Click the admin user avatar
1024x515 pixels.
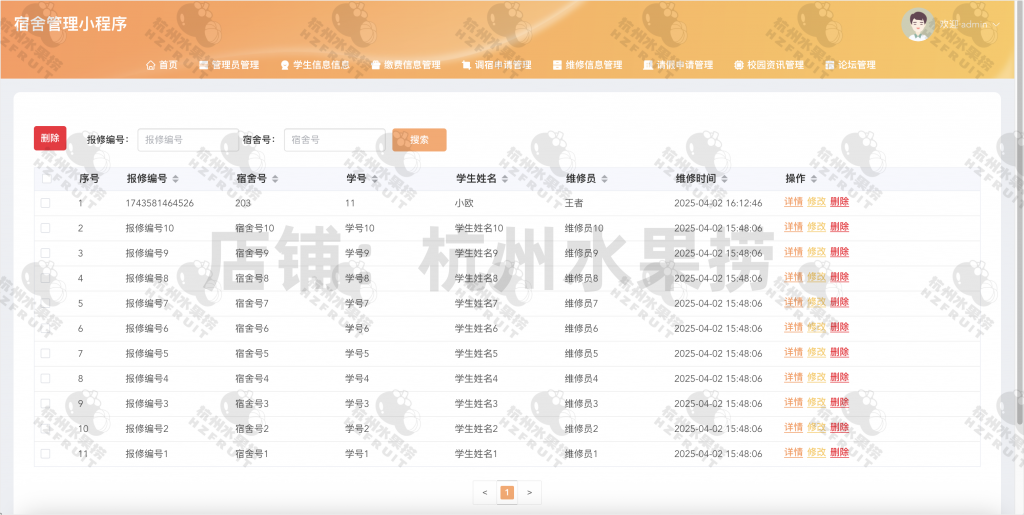pyautogui.click(x=918, y=25)
